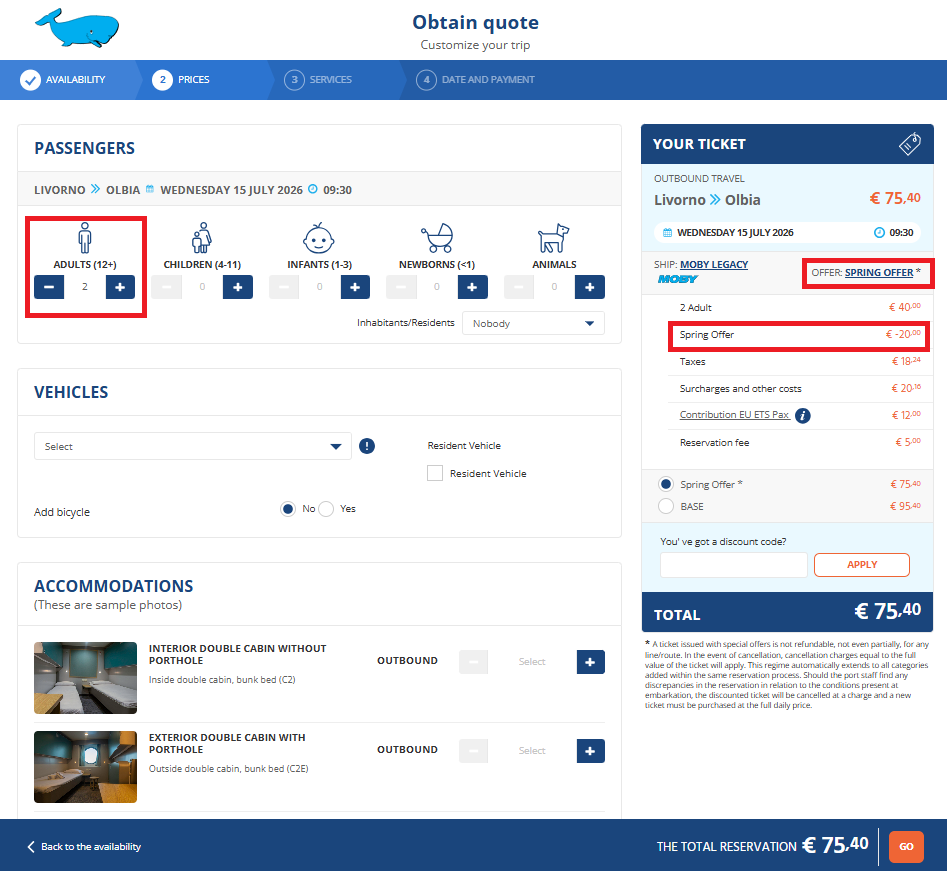This screenshot has height=871, width=947.
Task: Select Yes for add bicycle
Action: click(326, 509)
